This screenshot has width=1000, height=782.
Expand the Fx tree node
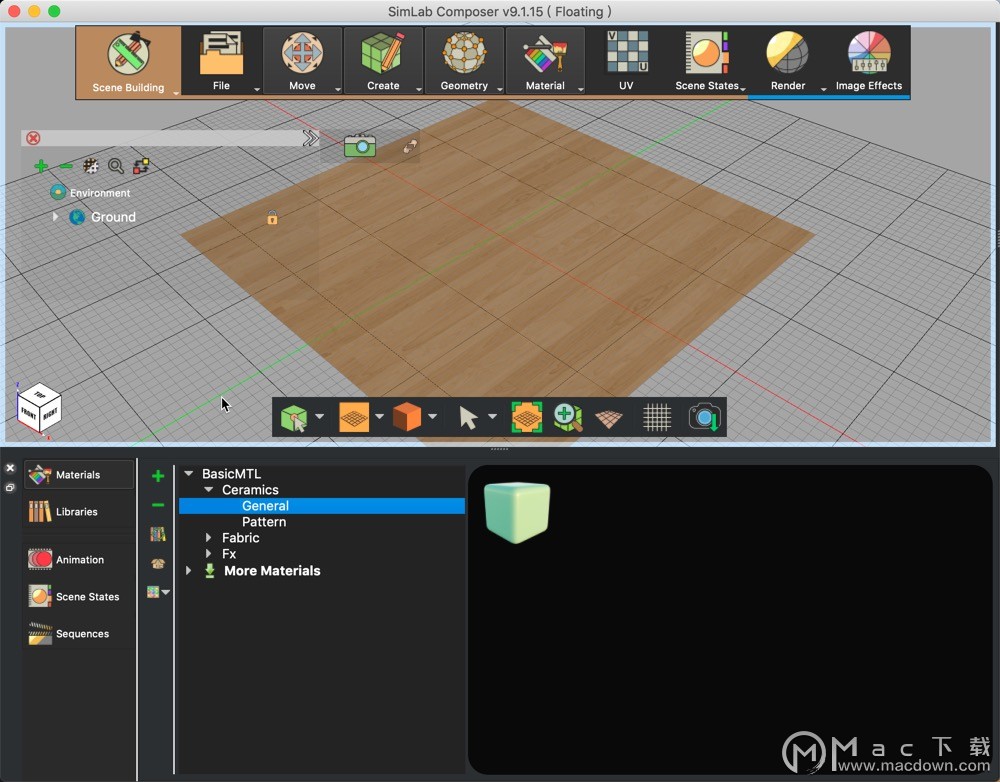pyautogui.click(x=208, y=554)
